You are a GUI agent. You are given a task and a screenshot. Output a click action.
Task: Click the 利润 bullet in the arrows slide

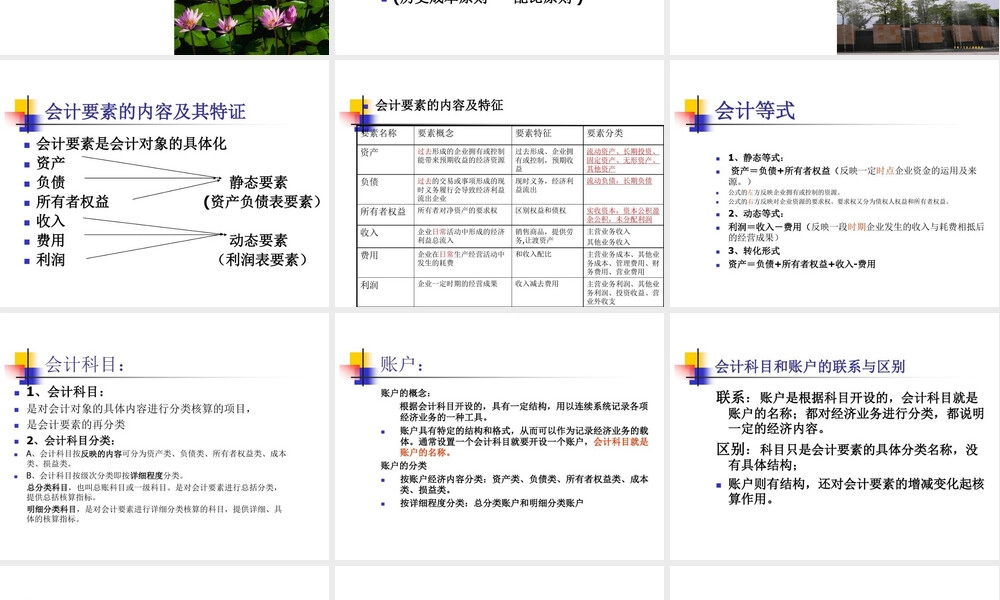50,260
